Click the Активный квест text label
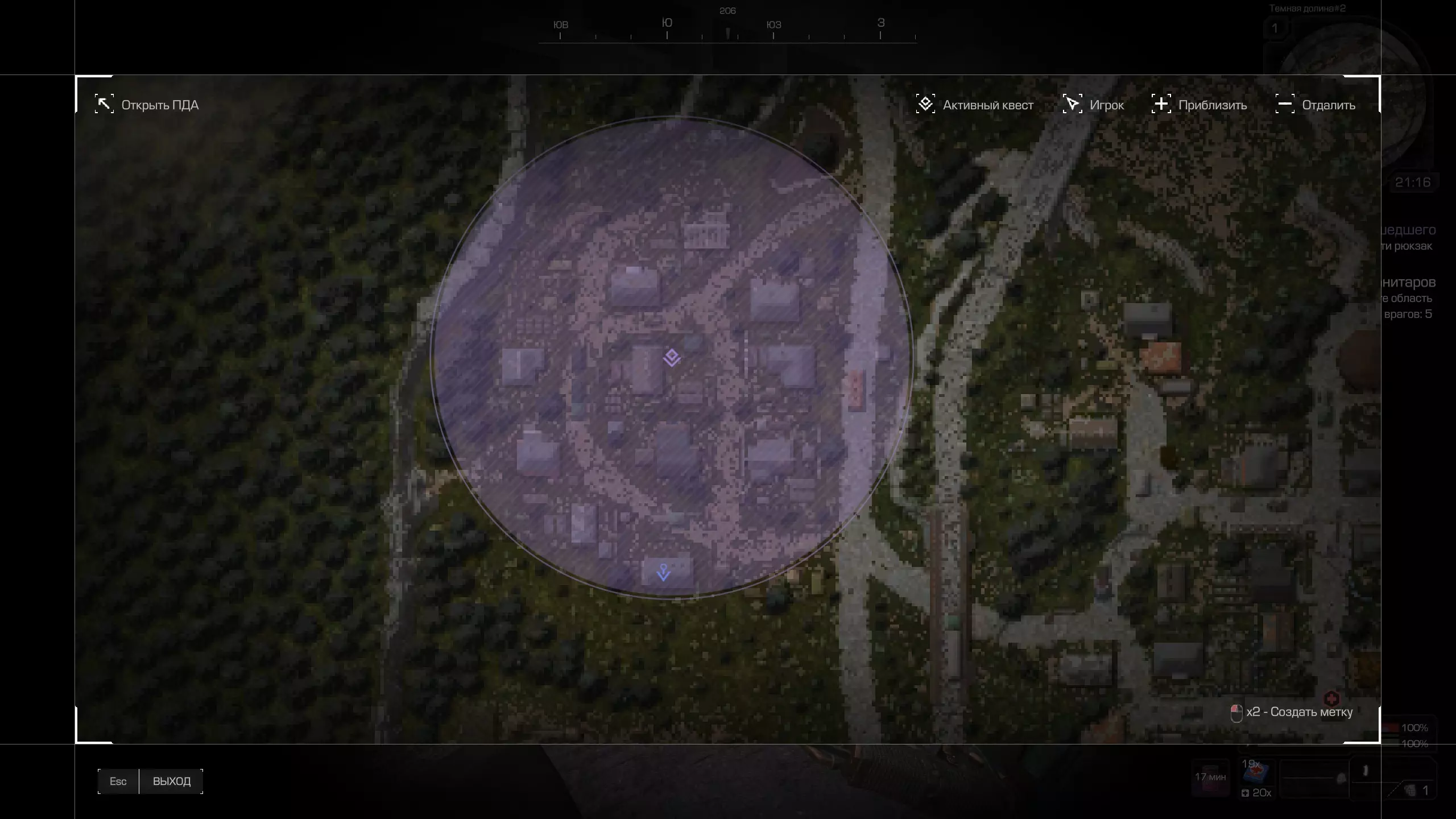 click(x=988, y=105)
